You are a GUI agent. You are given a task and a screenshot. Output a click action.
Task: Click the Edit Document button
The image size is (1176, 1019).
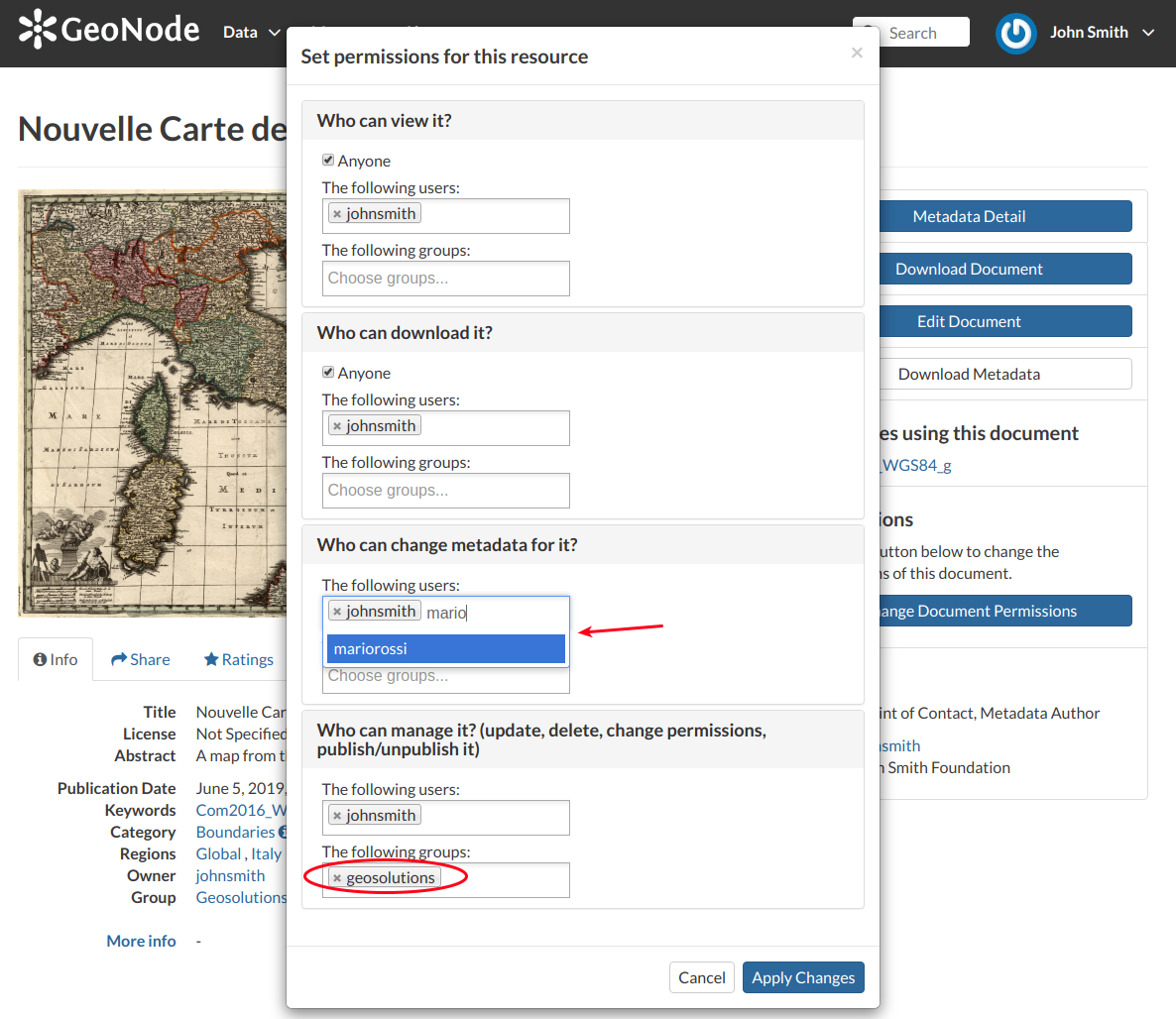tap(1005, 322)
